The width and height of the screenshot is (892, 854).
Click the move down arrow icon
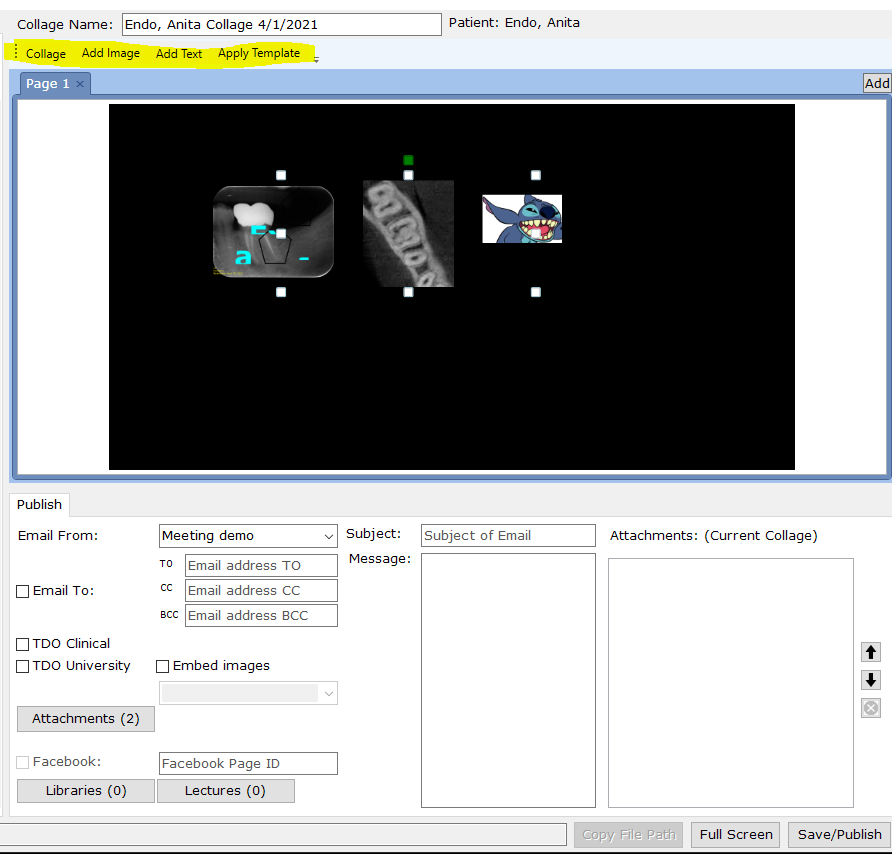[x=871, y=680]
